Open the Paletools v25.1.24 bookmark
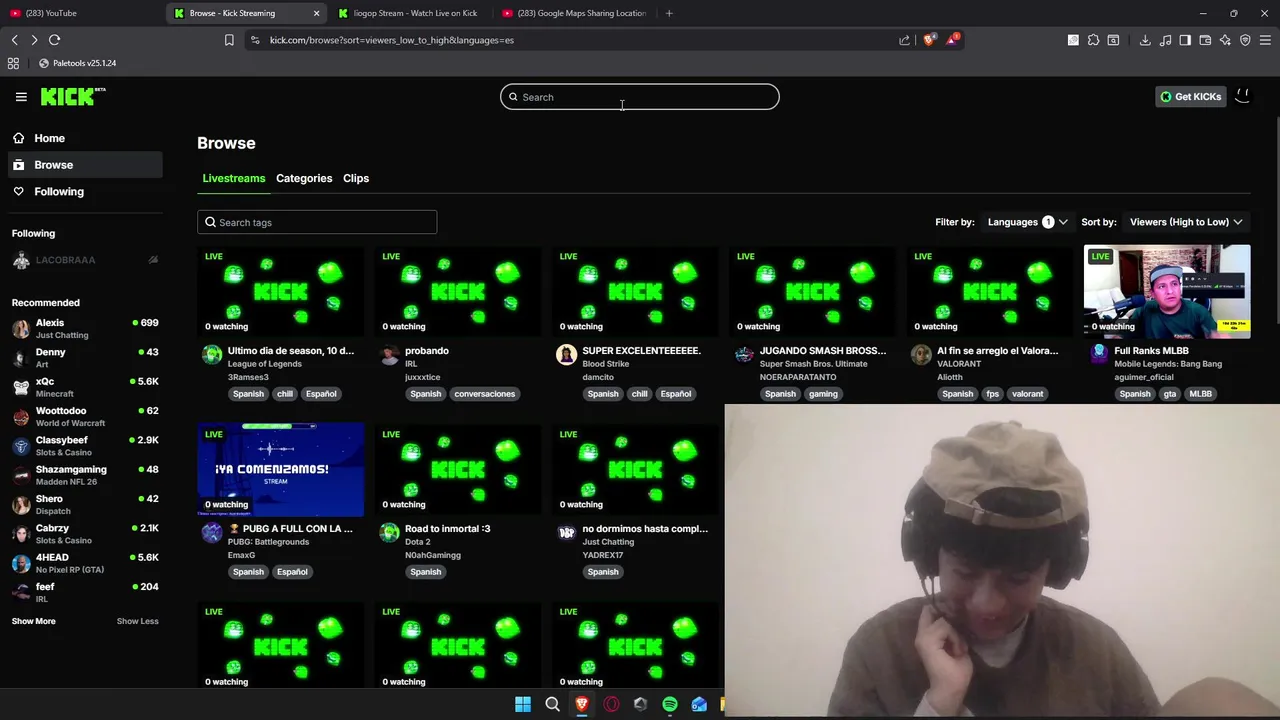 coord(77,63)
